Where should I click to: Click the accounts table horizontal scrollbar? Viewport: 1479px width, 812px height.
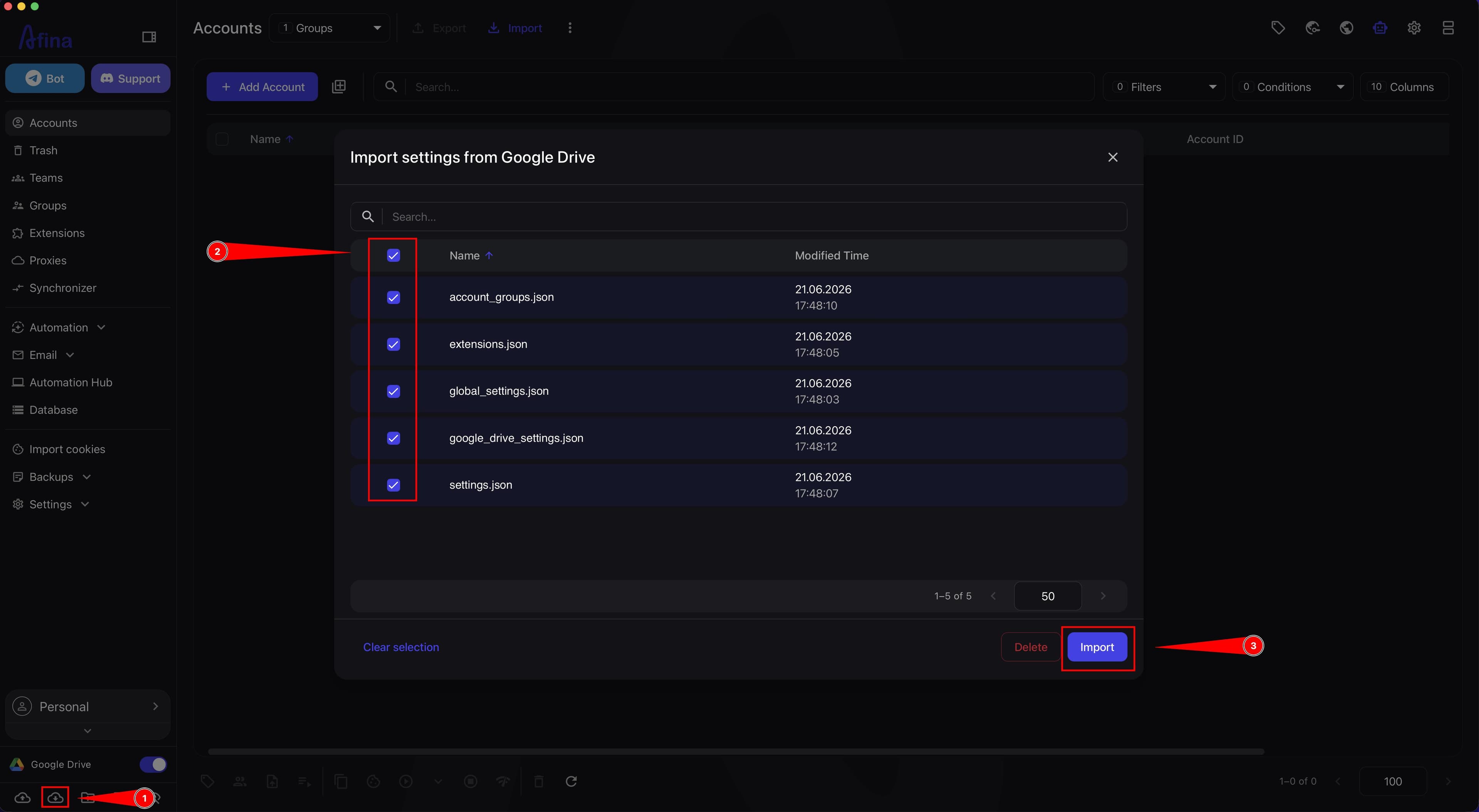point(736,751)
